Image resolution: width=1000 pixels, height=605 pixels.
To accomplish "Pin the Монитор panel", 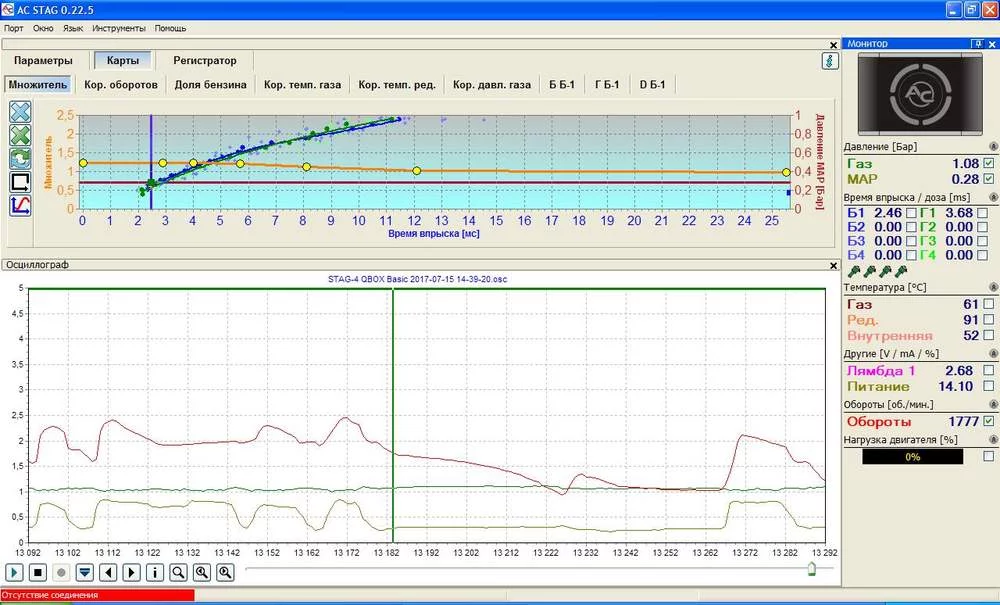I will click(978, 43).
